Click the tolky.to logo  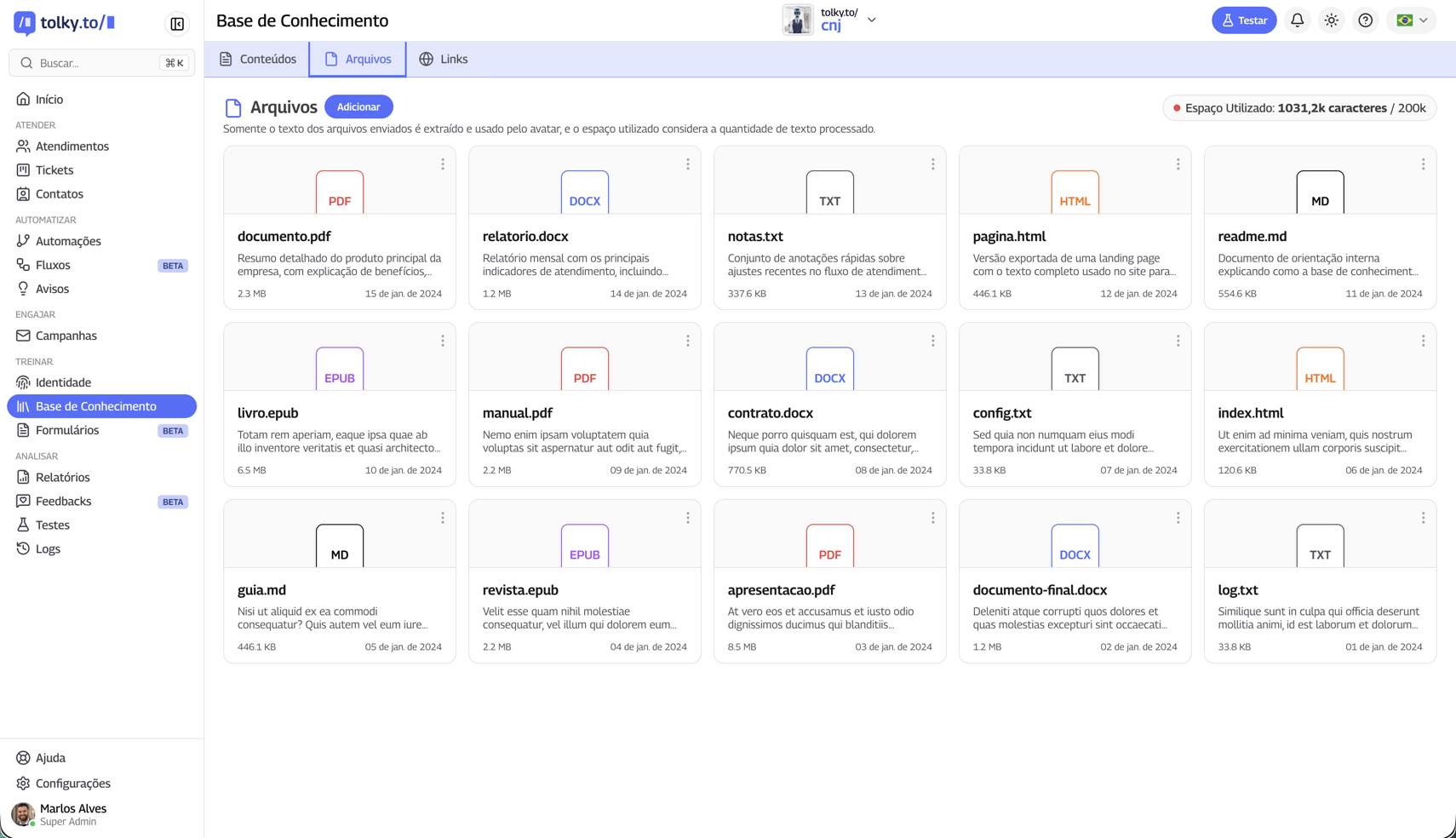tap(64, 23)
